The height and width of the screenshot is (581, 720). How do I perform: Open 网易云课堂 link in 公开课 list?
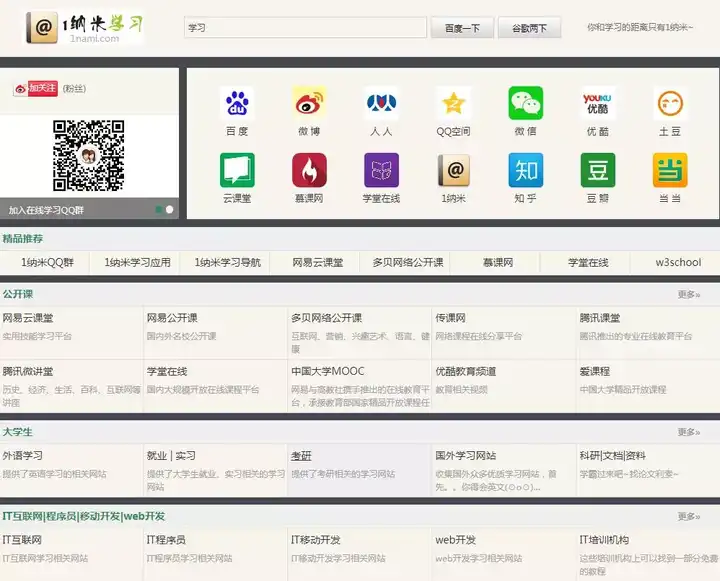(x=28, y=318)
